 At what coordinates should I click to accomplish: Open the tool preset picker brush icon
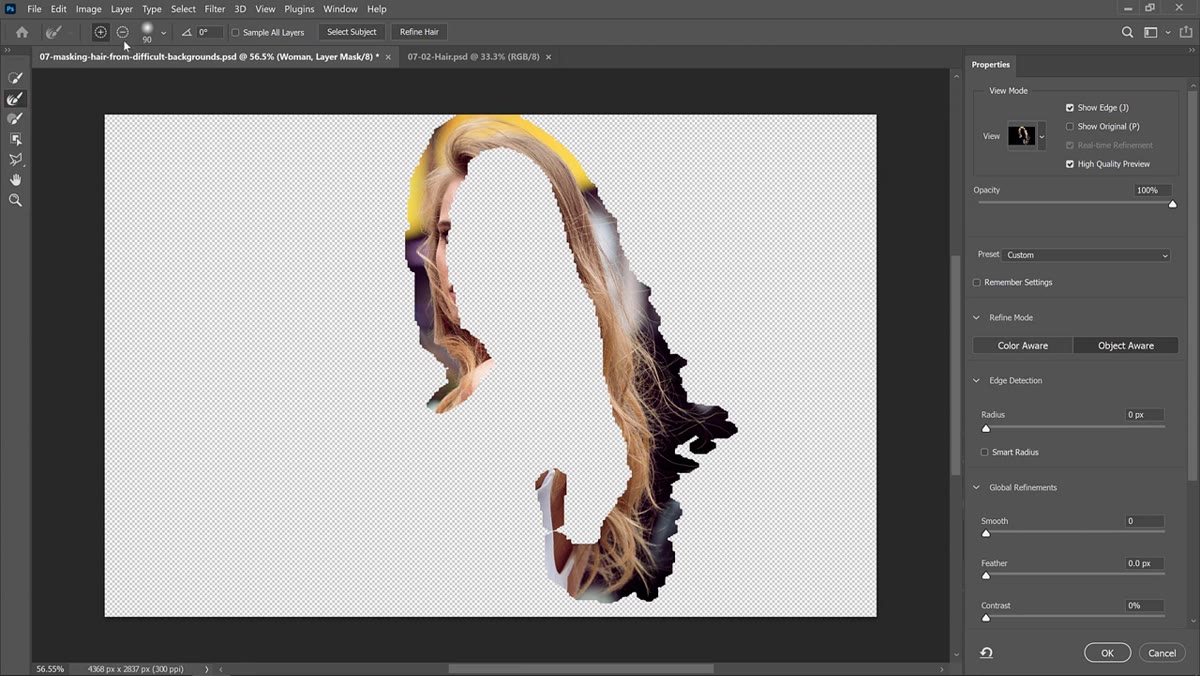pyautogui.click(x=54, y=32)
